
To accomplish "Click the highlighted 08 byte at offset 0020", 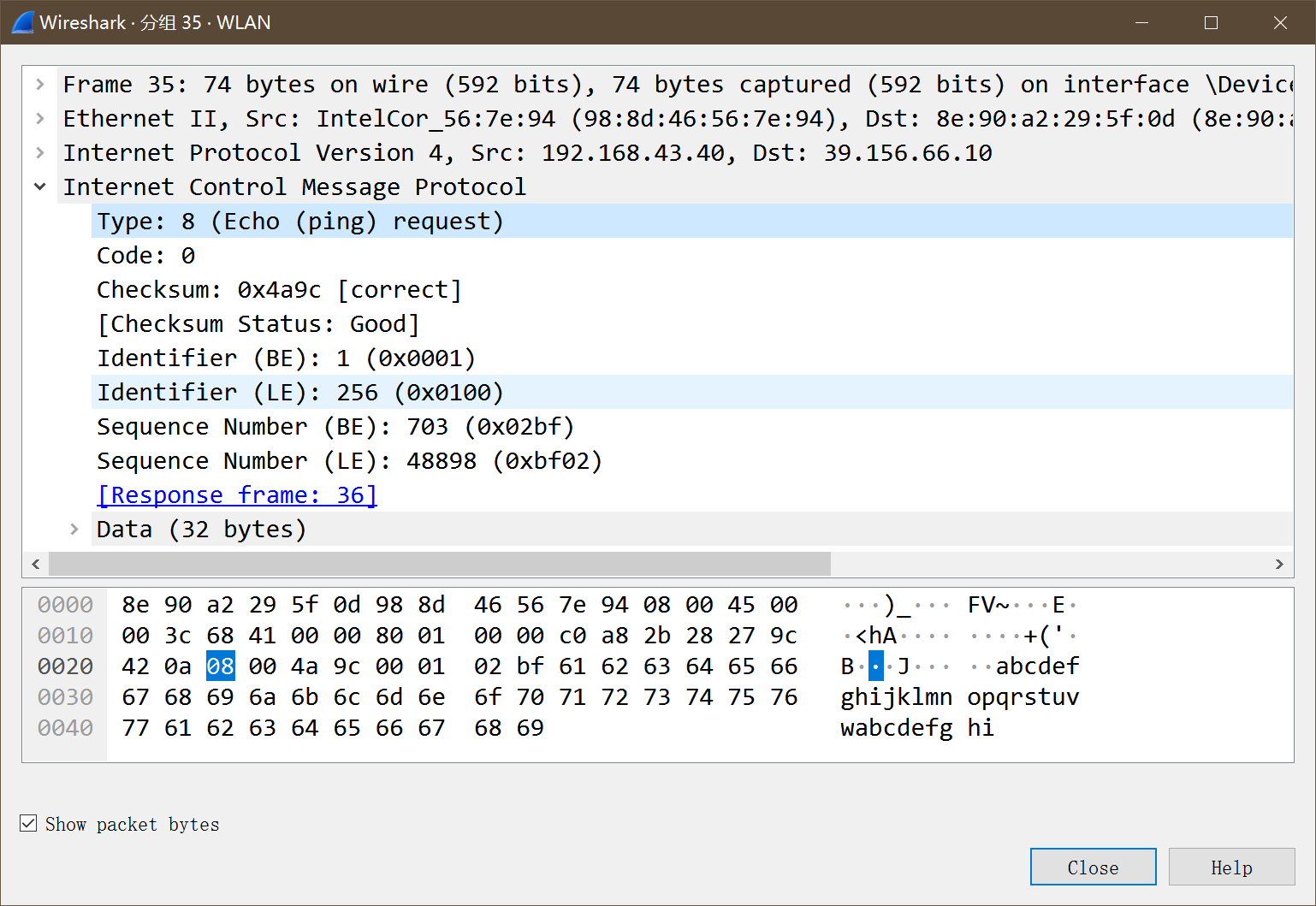I will click(220, 666).
